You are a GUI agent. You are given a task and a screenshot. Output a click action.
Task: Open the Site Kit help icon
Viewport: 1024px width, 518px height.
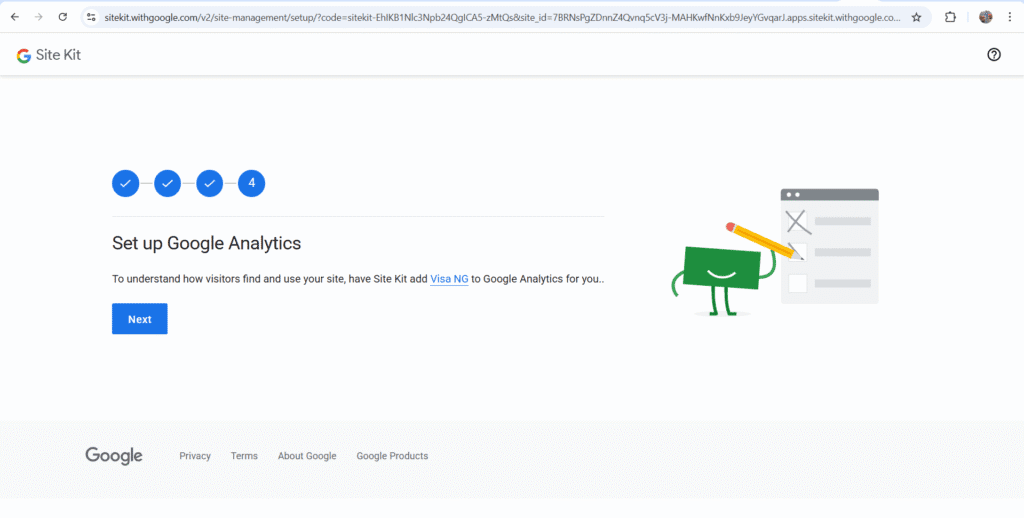coord(993,55)
